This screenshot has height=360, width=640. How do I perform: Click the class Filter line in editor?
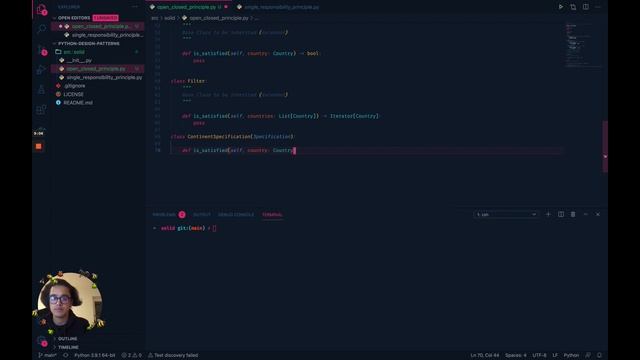[x=189, y=81]
